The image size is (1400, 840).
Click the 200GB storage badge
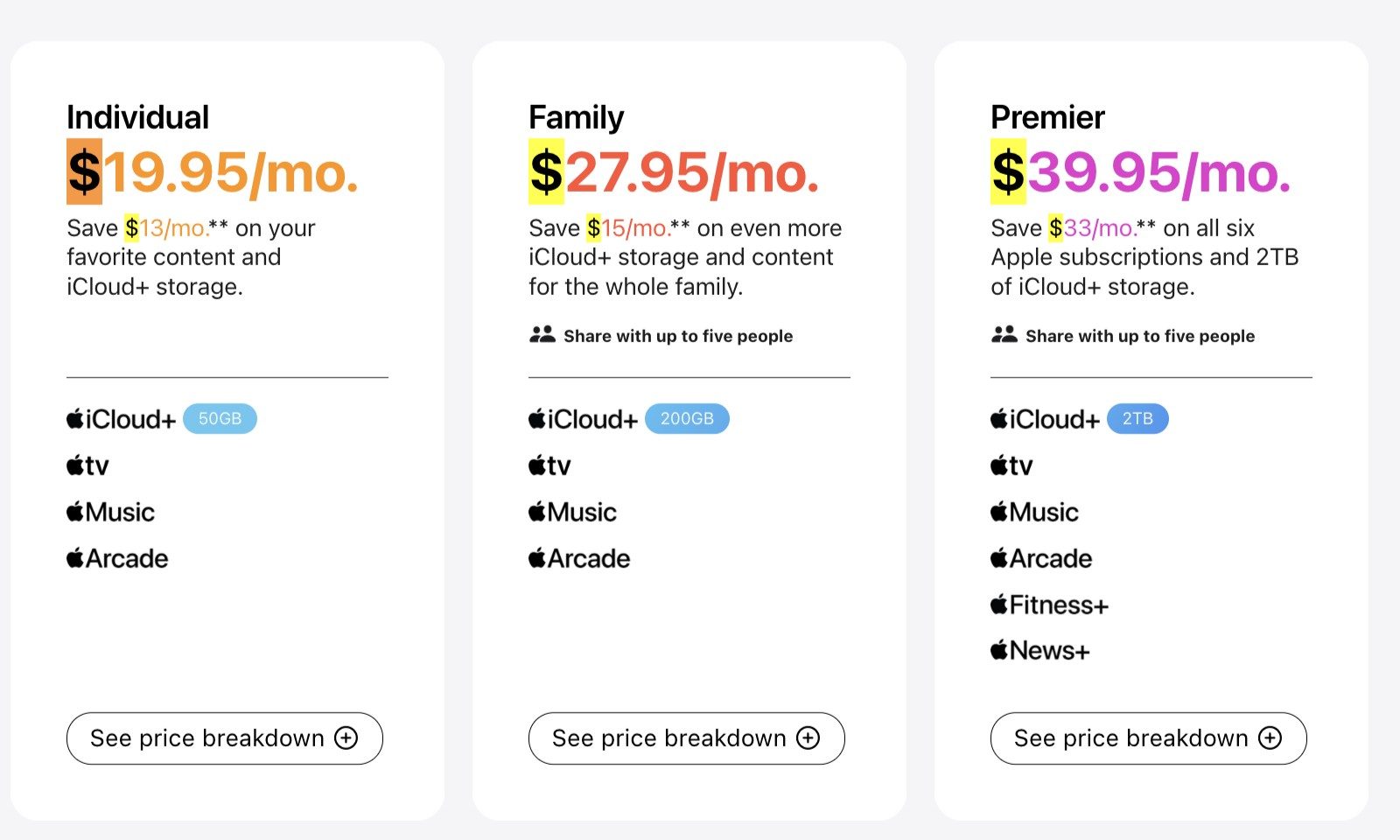(x=687, y=419)
